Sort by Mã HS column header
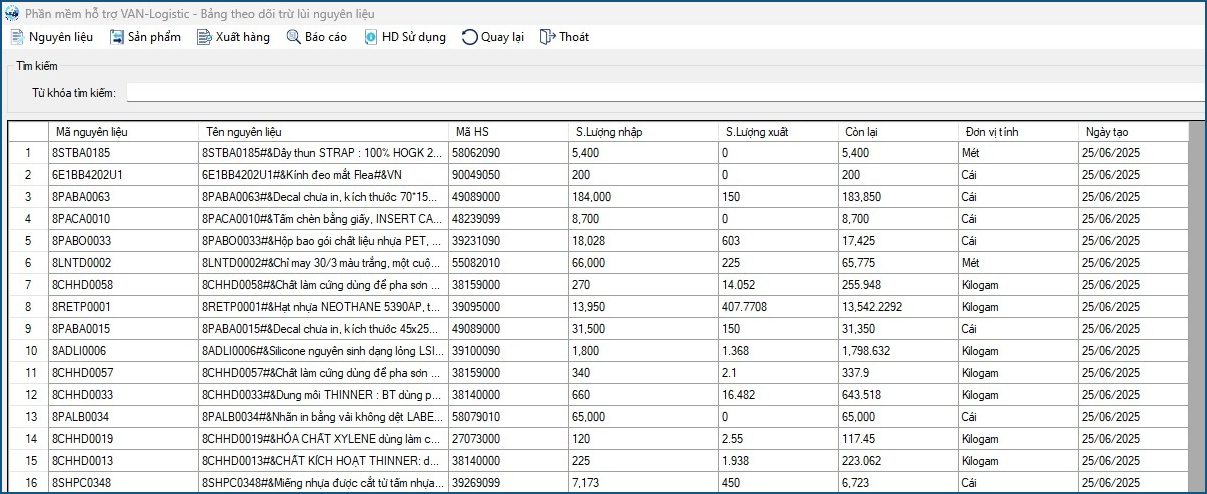1207x494 pixels. point(508,132)
